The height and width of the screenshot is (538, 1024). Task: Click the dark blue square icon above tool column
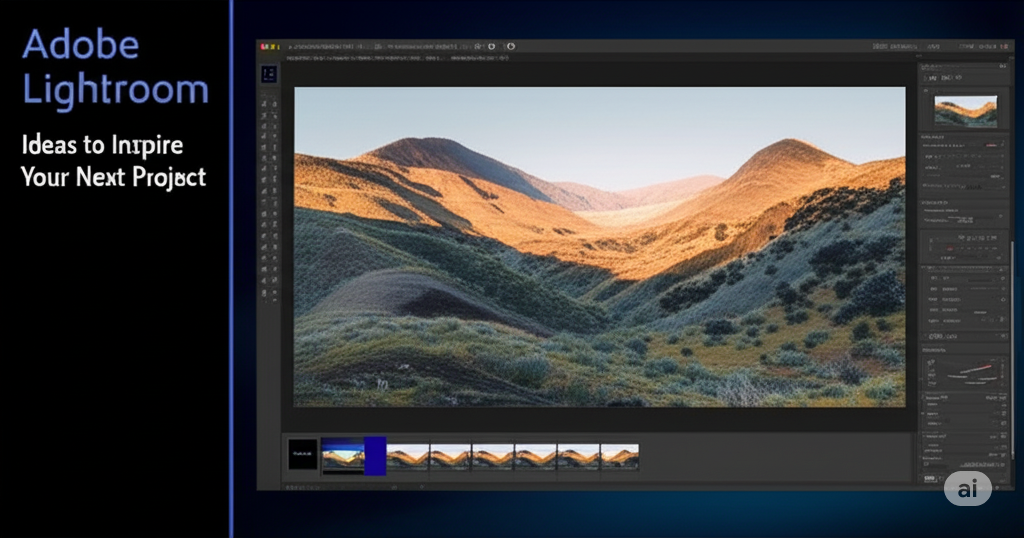[x=269, y=74]
